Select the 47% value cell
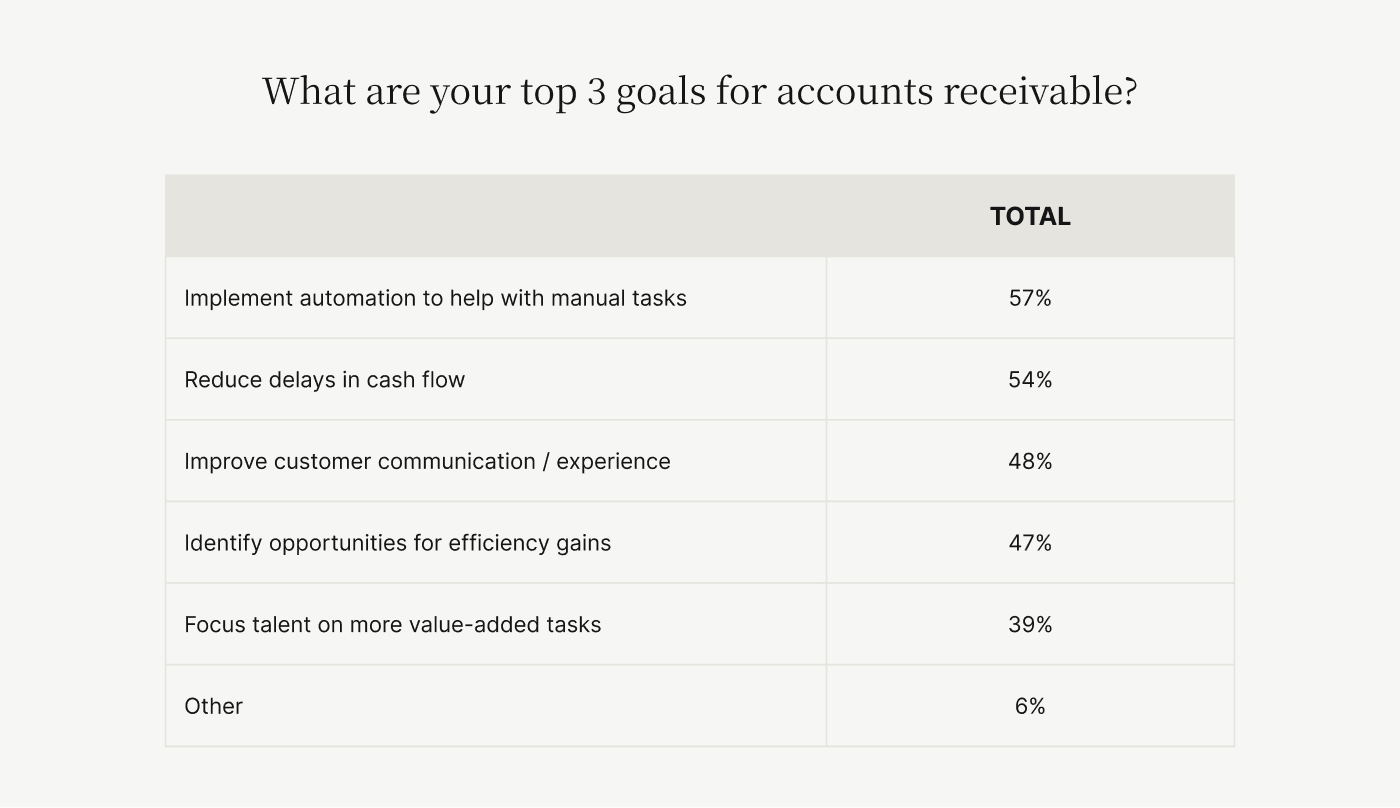Image resolution: width=1400 pixels, height=808 pixels. (x=1030, y=543)
